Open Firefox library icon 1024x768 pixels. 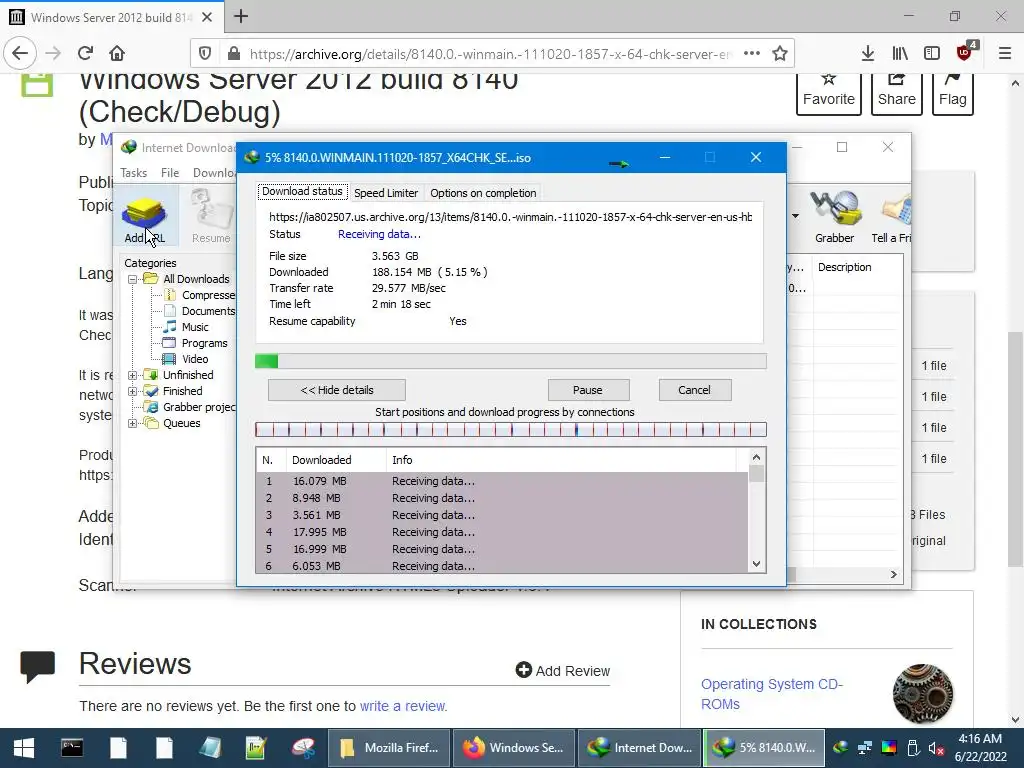pyautogui.click(x=900, y=54)
